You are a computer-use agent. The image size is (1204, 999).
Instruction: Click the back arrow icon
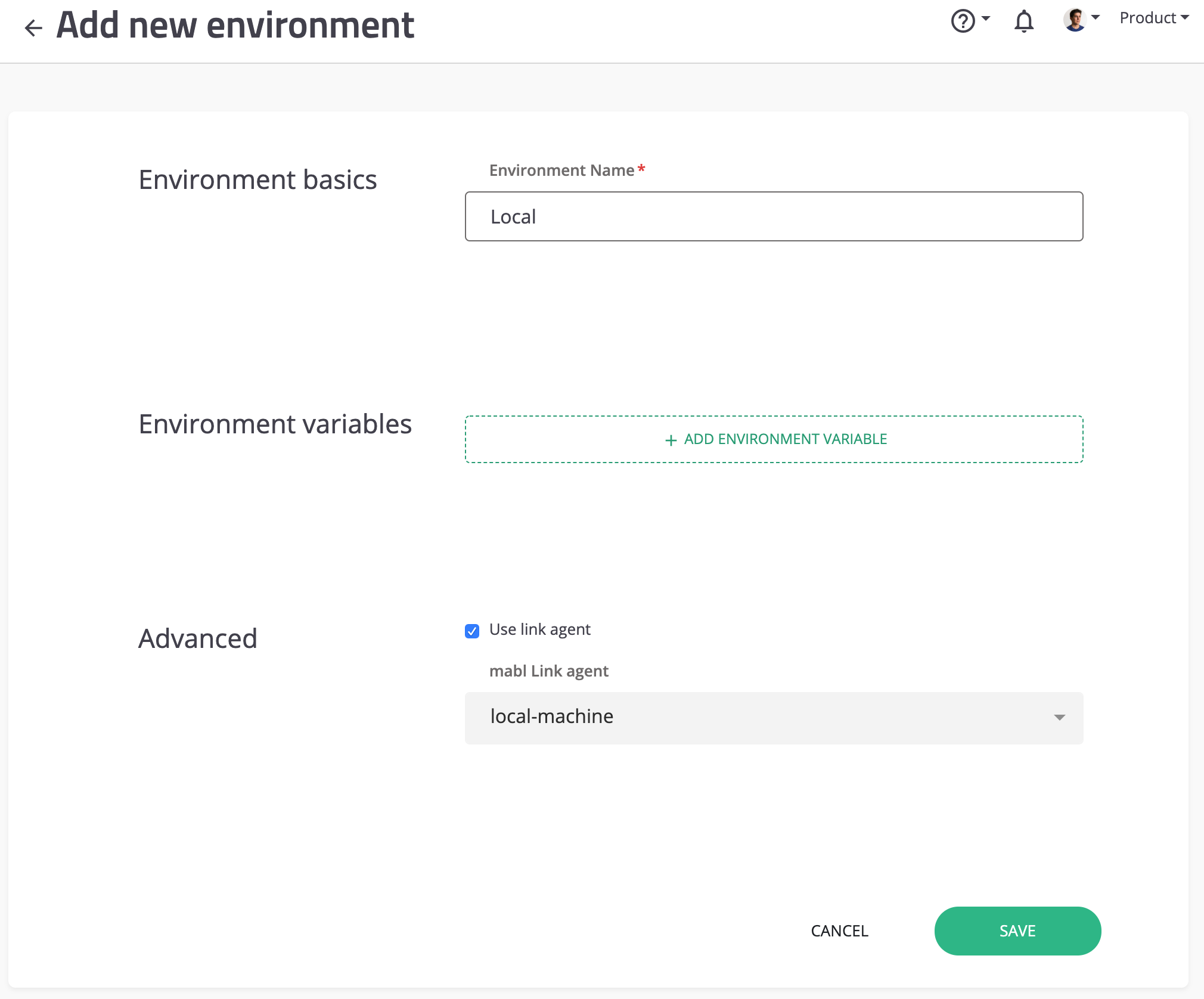click(x=33, y=27)
